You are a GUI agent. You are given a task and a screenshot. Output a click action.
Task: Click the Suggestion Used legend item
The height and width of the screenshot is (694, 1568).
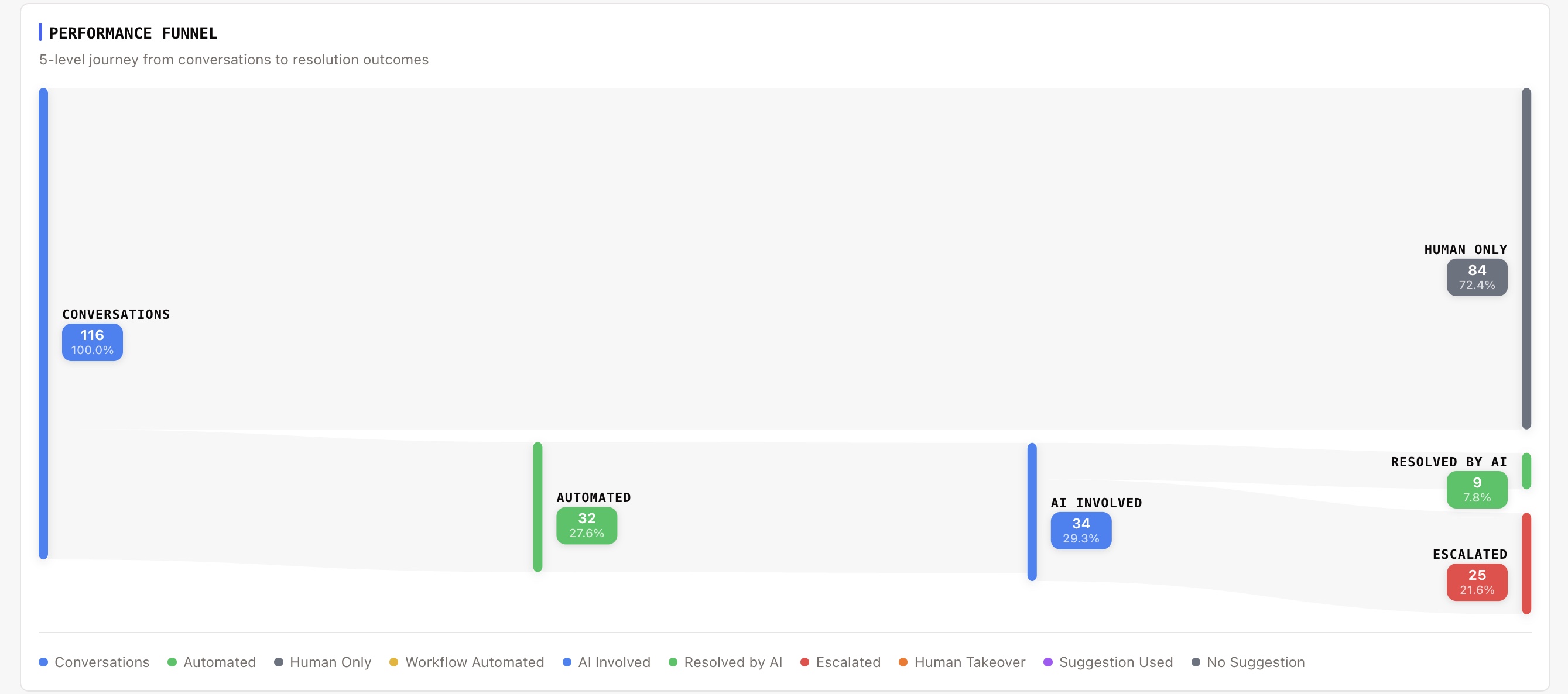pyautogui.click(x=1108, y=662)
